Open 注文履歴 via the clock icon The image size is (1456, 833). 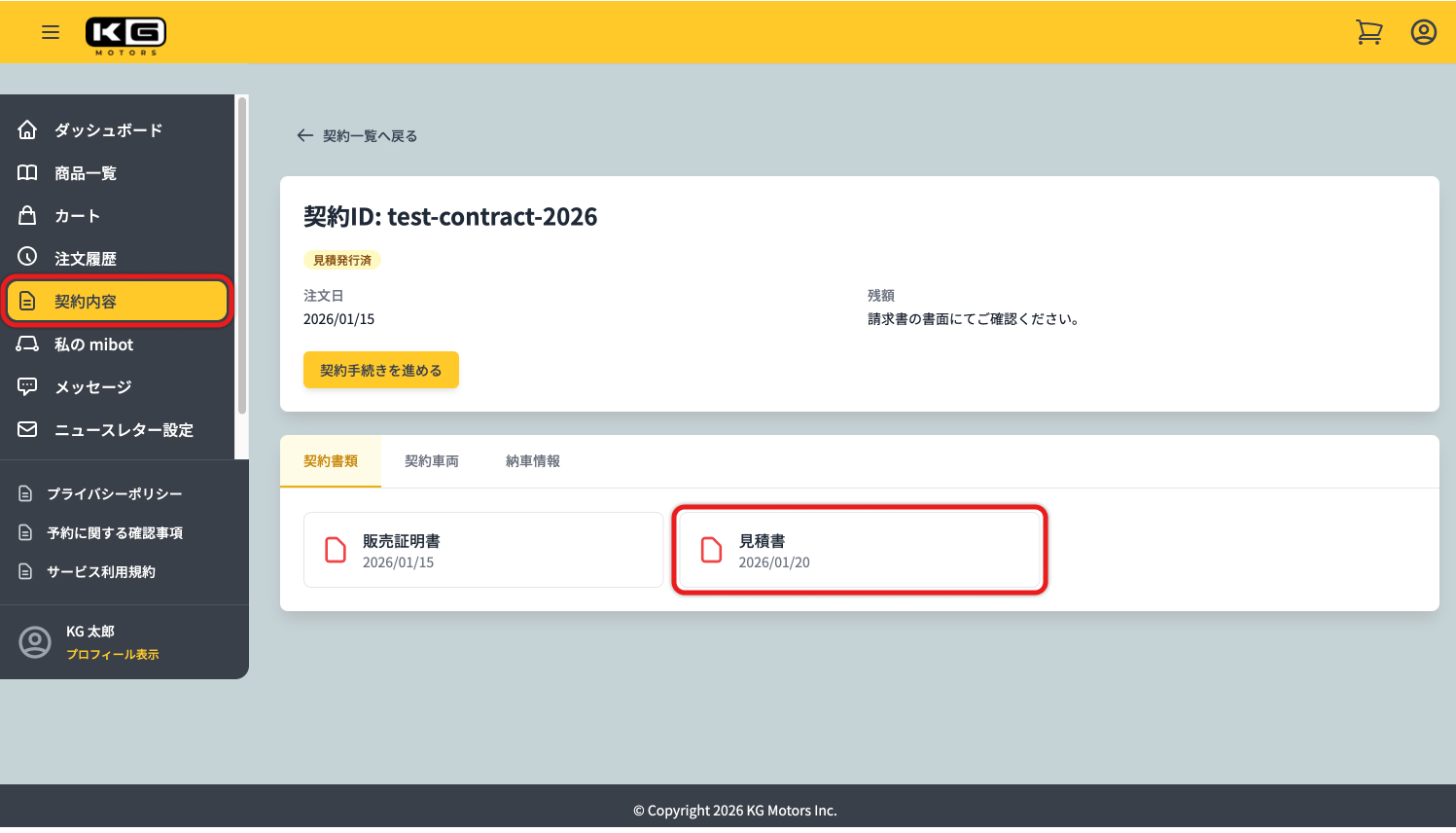point(28,258)
